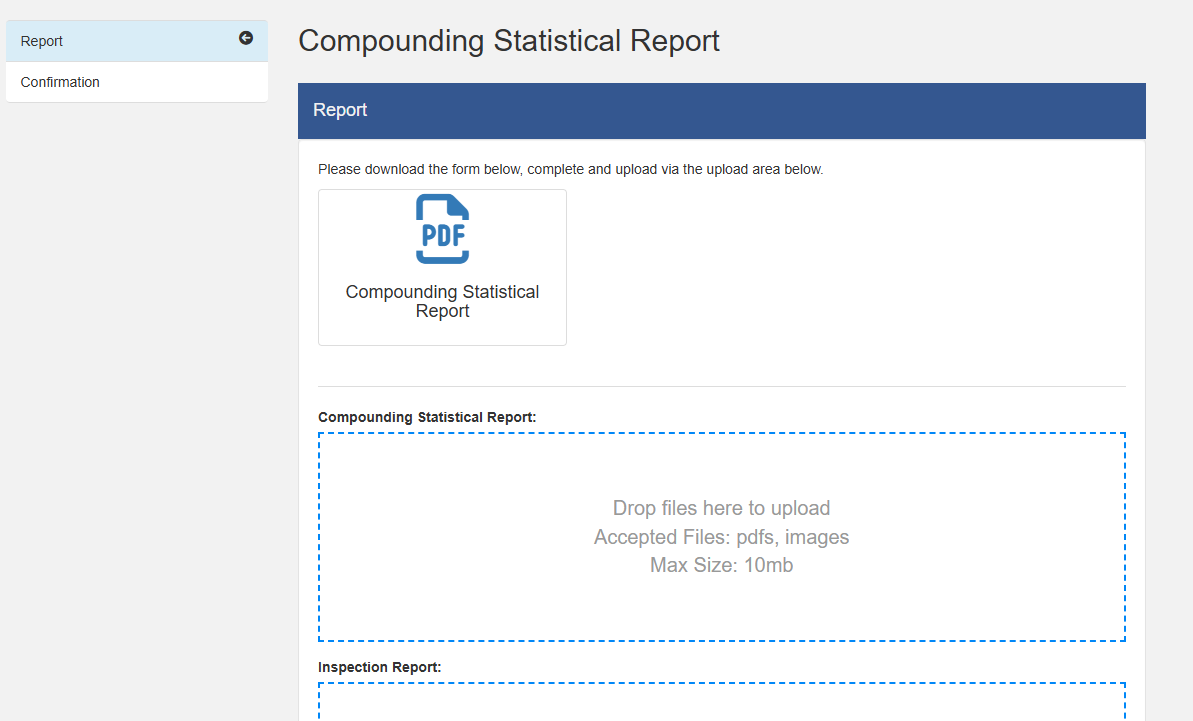Click the word "Confirmation" in the sidebar
This screenshot has height=721, width=1193.
pos(60,82)
